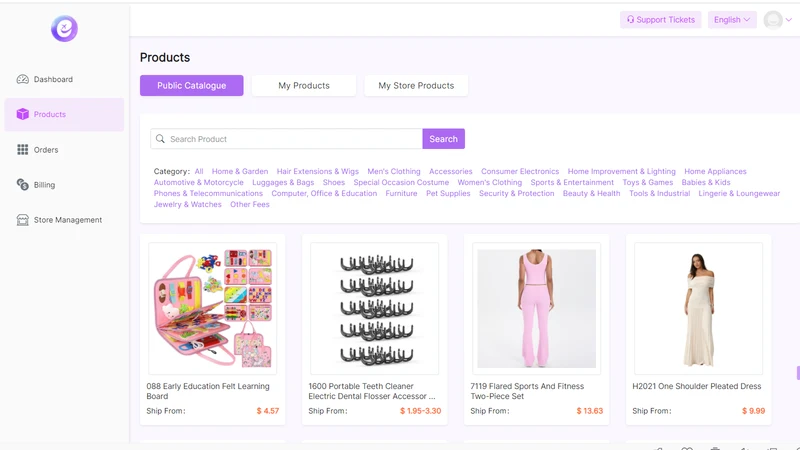This screenshot has height=450, width=800.
Task: Open Billing in sidebar
Action: coord(64,185)
